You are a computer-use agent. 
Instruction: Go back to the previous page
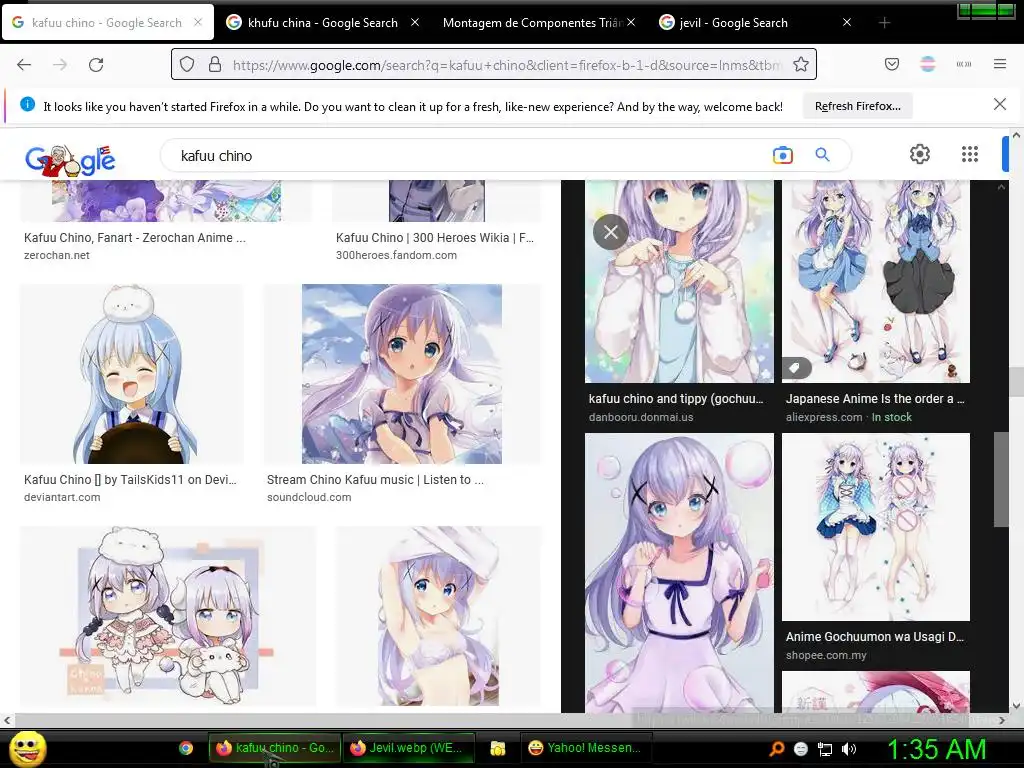tap(24, 65)
